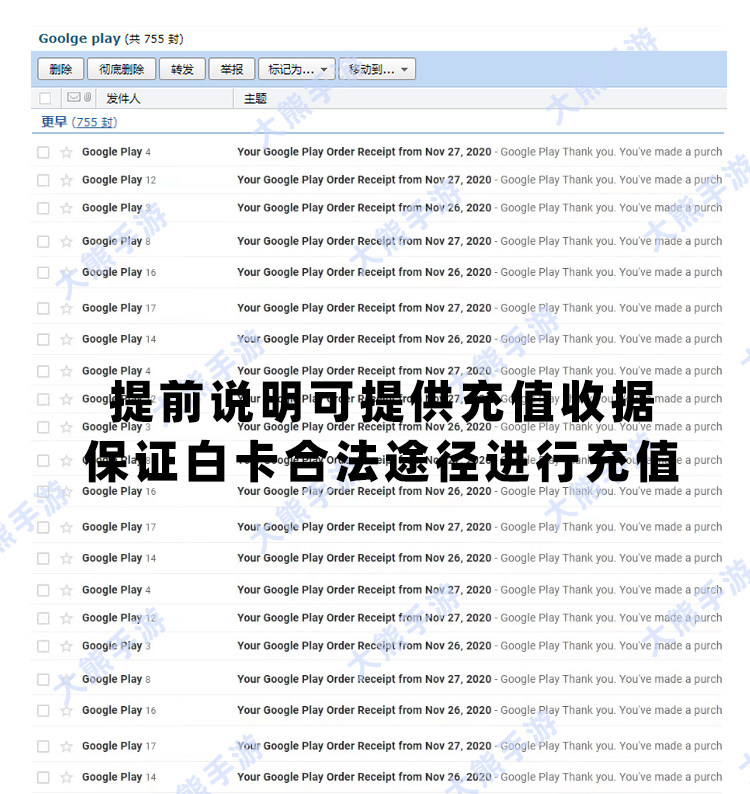
Task: Select checkbox of topmost Google Play 14 row
Action: (x=44, y=339)
